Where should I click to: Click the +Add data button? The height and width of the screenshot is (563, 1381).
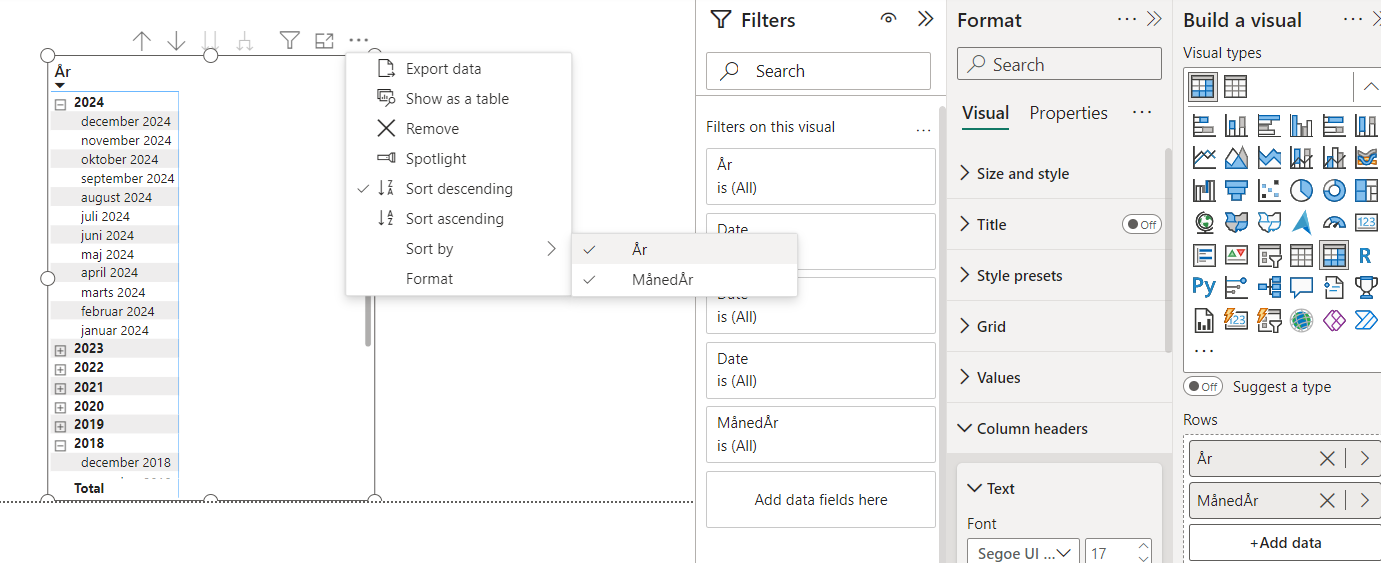[x=1285, y=543]
